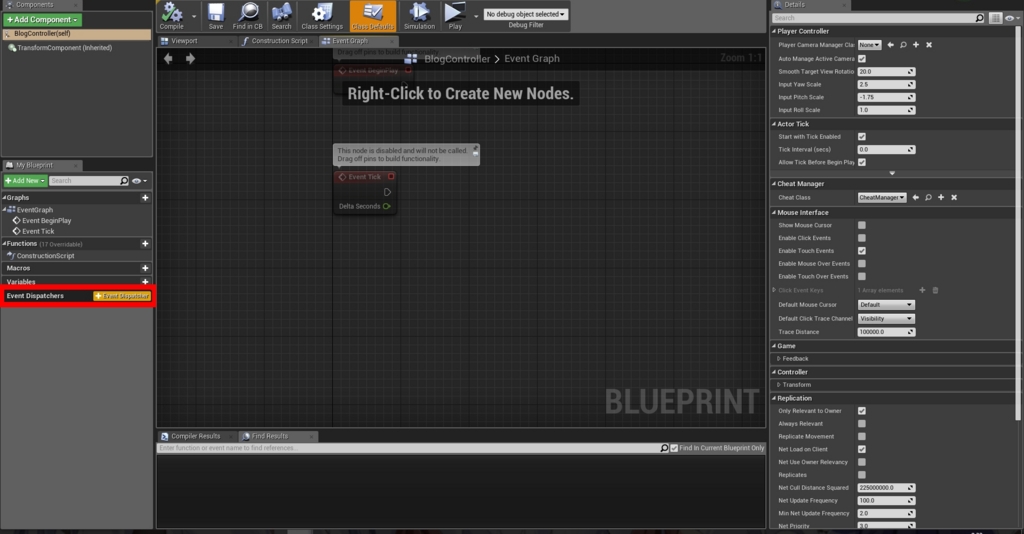
Task: Add a new Event Dispatcher
Action: click(x=122, y=296)
